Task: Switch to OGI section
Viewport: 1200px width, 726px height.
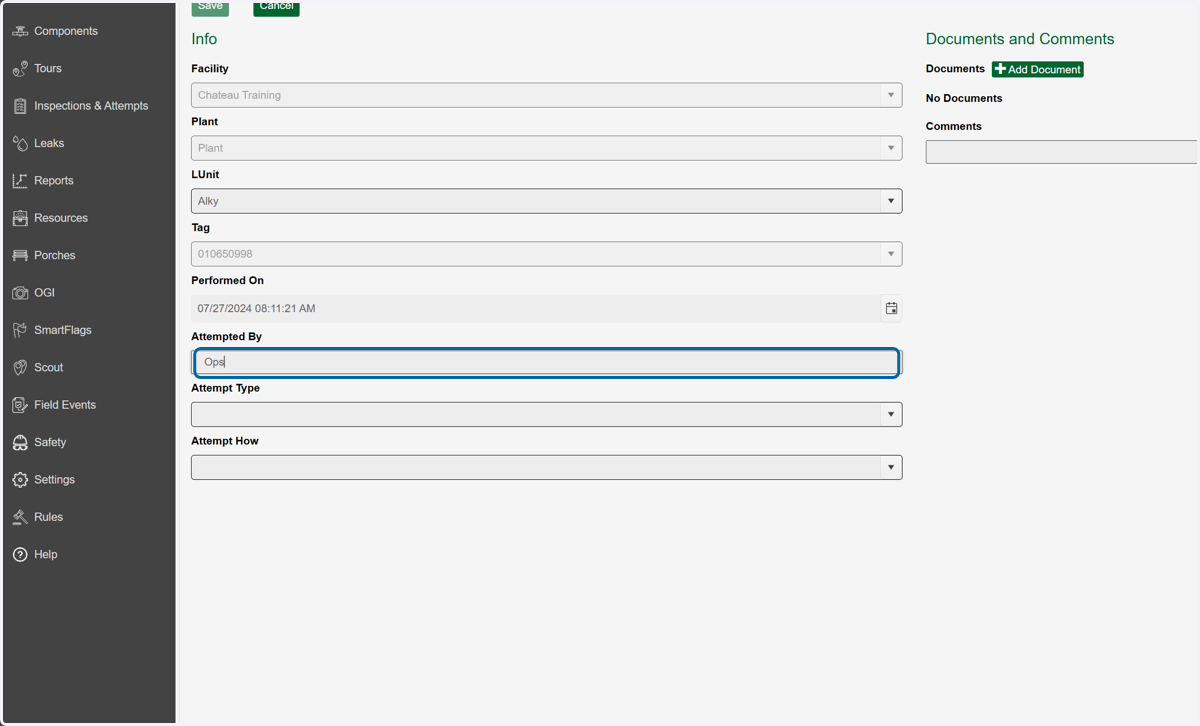Action: tap(44, 293)
